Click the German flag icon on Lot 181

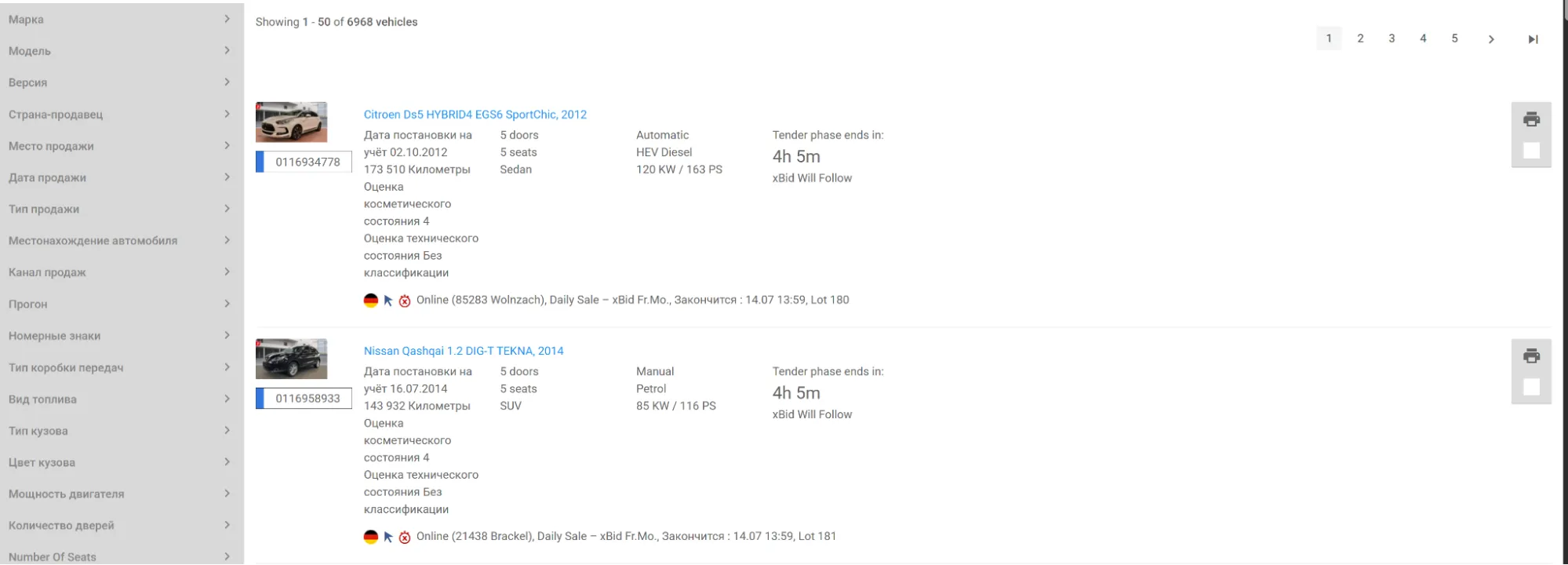point(371,537)
